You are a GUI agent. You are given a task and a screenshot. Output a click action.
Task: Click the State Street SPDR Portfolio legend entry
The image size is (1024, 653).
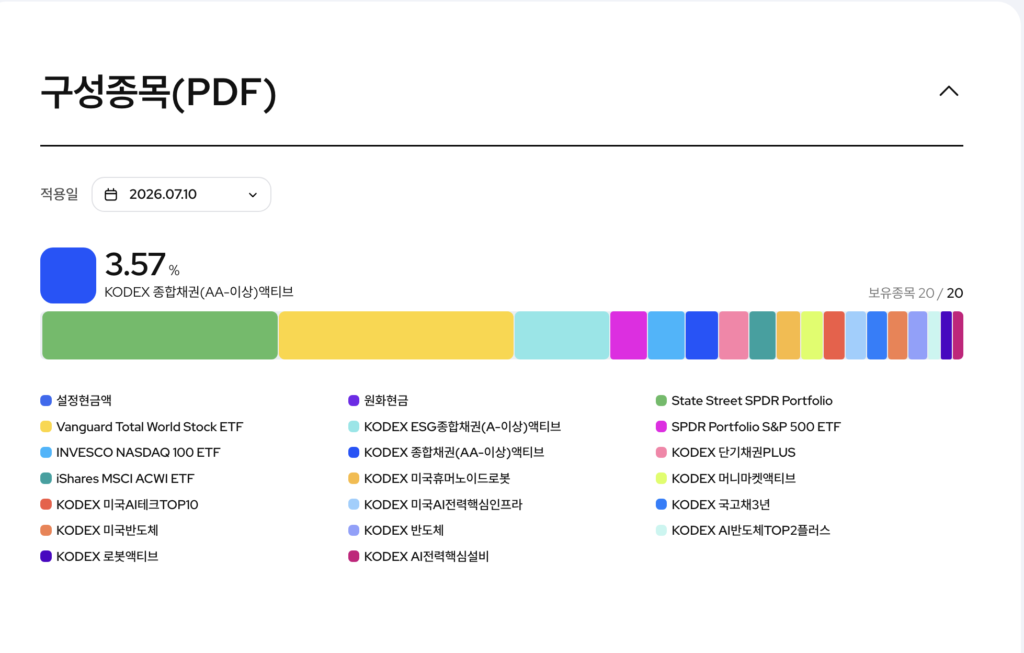coord(744,400)
